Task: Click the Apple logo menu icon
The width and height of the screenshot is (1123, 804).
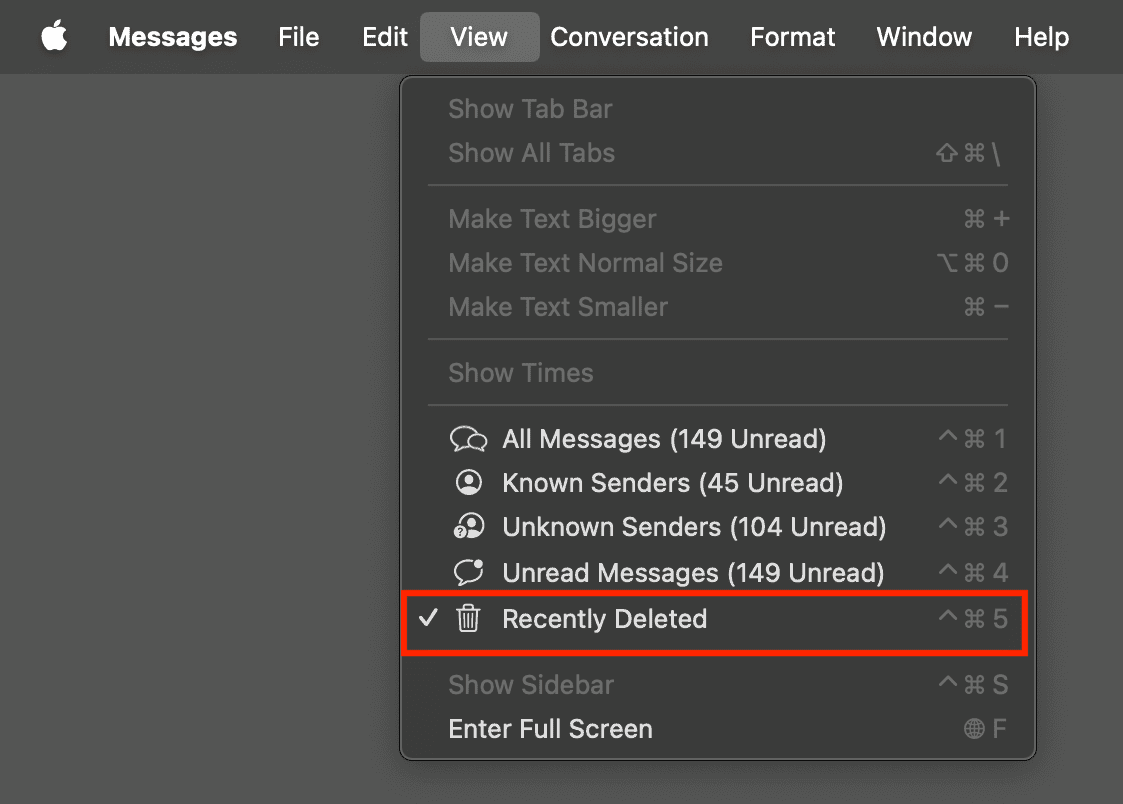Action: tap(54, 37)
